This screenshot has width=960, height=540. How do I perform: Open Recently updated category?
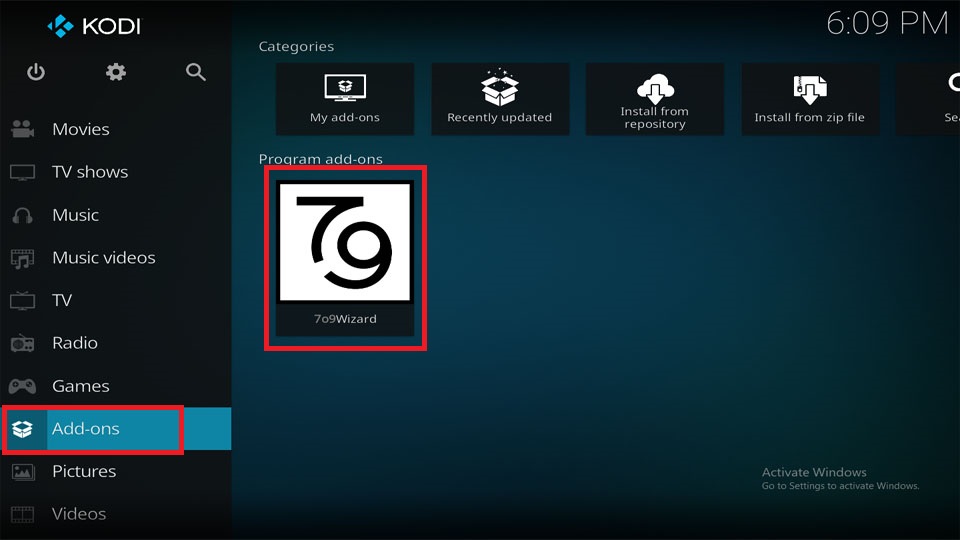[x=500, y=99]
